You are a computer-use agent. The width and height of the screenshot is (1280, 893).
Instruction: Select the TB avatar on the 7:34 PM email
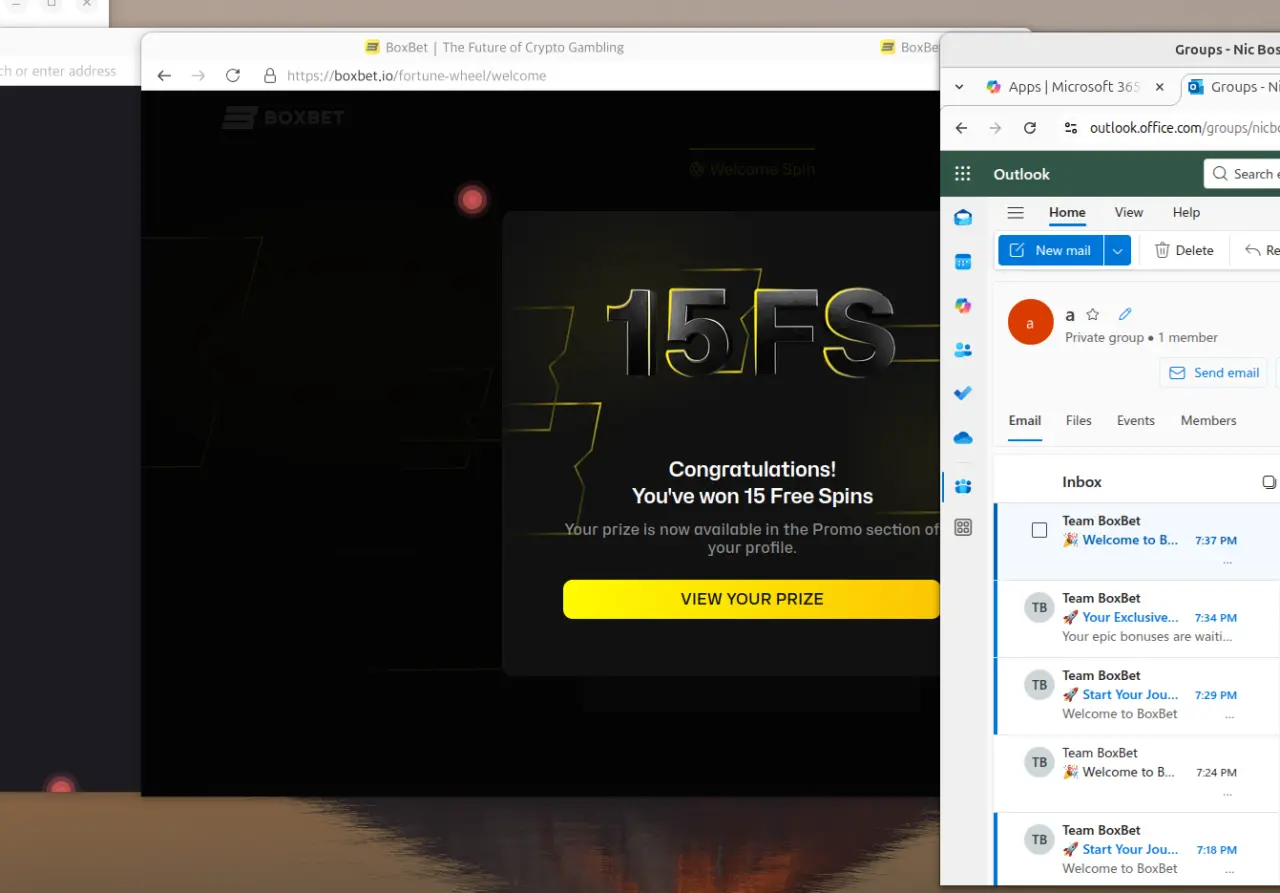tap(1040, 608)
